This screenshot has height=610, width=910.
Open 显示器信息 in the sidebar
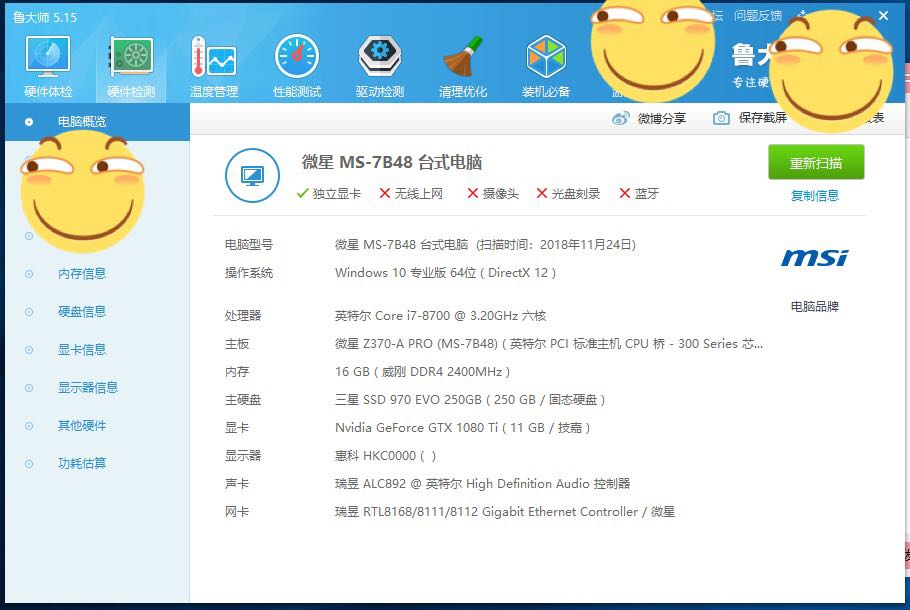point(88,388)
